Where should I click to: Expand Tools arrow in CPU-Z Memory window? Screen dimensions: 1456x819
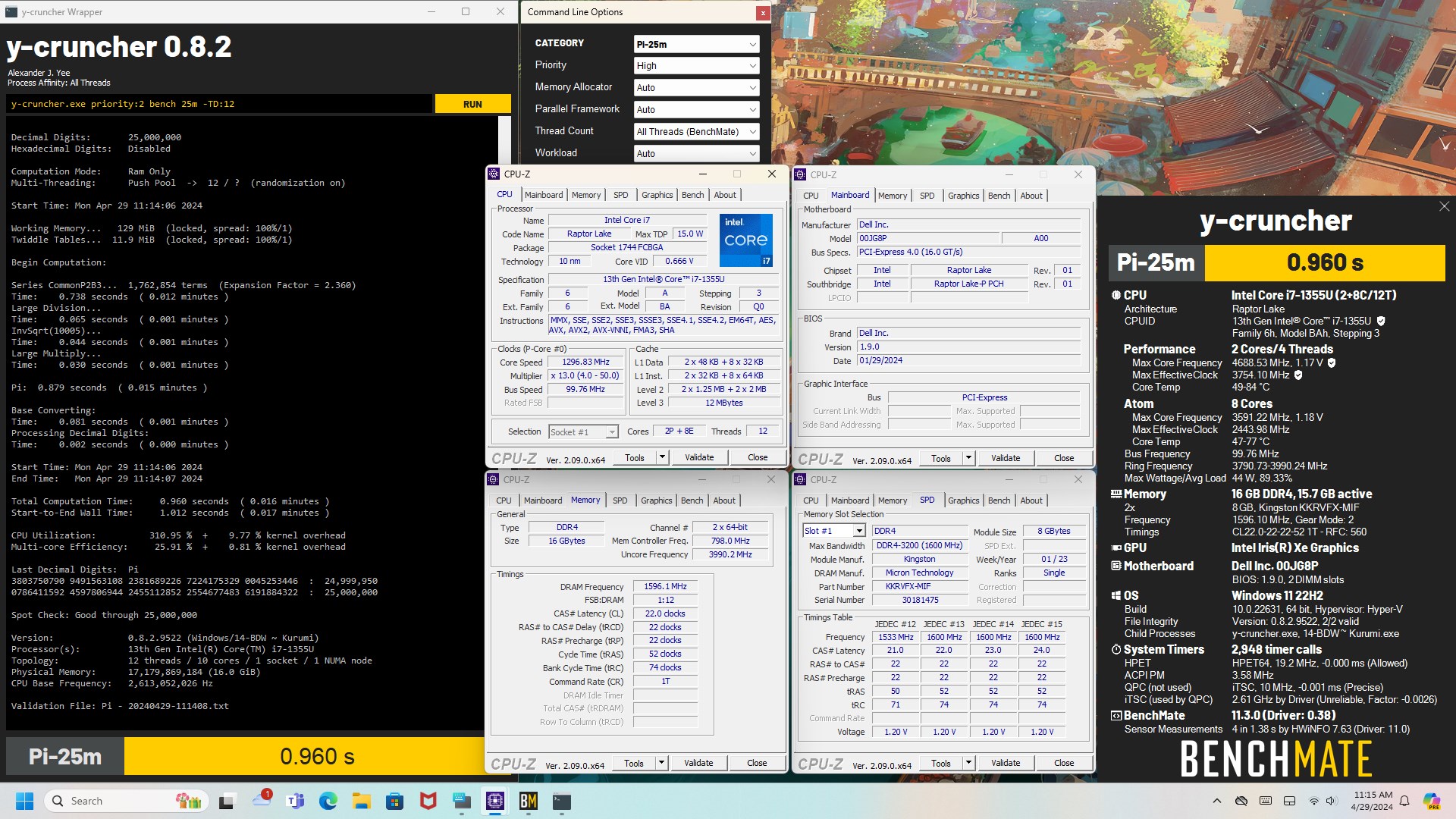coord(661,763)
